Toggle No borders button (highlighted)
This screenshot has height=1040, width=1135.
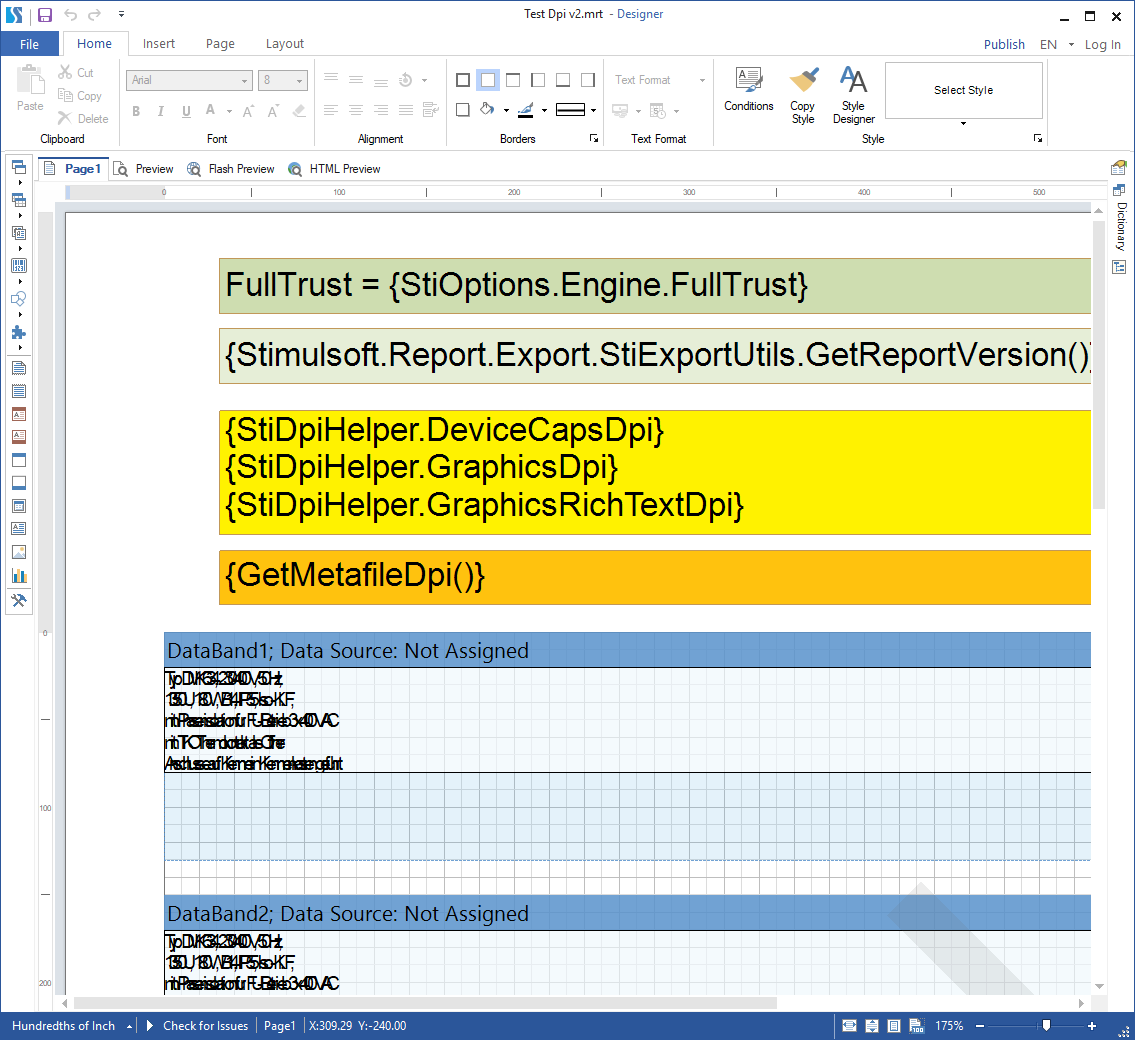coord(489,80)
